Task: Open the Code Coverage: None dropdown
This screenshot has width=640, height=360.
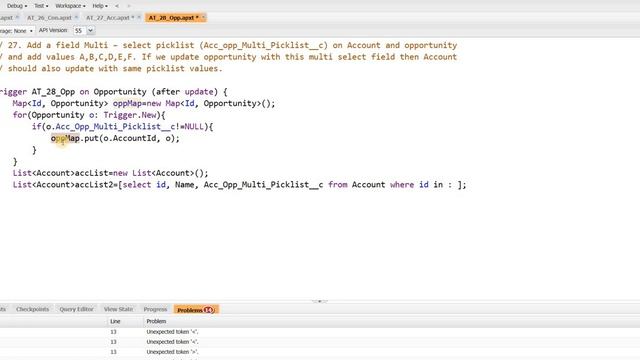Action: [16, 31]
